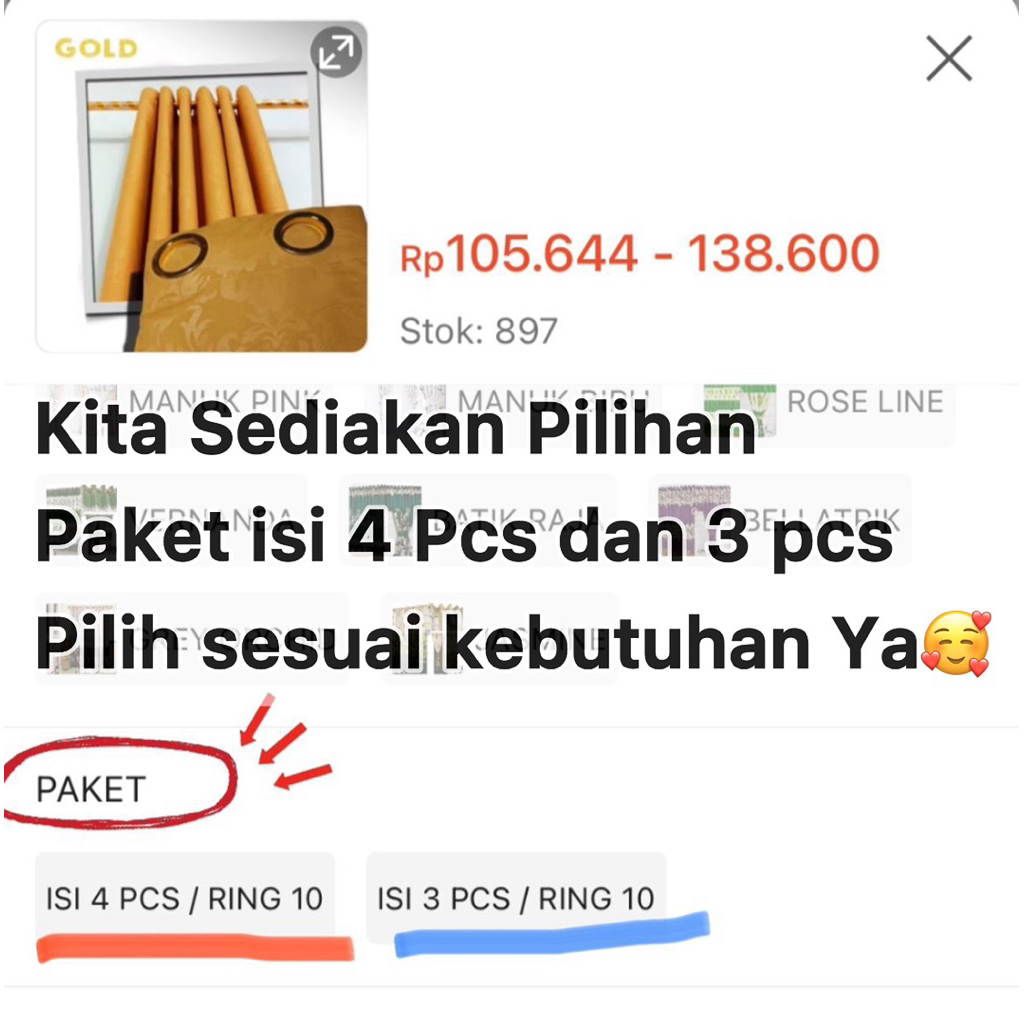Click the orange underline stroke
This screenshot has height=1024, width=1024.
tap(195, 948)
